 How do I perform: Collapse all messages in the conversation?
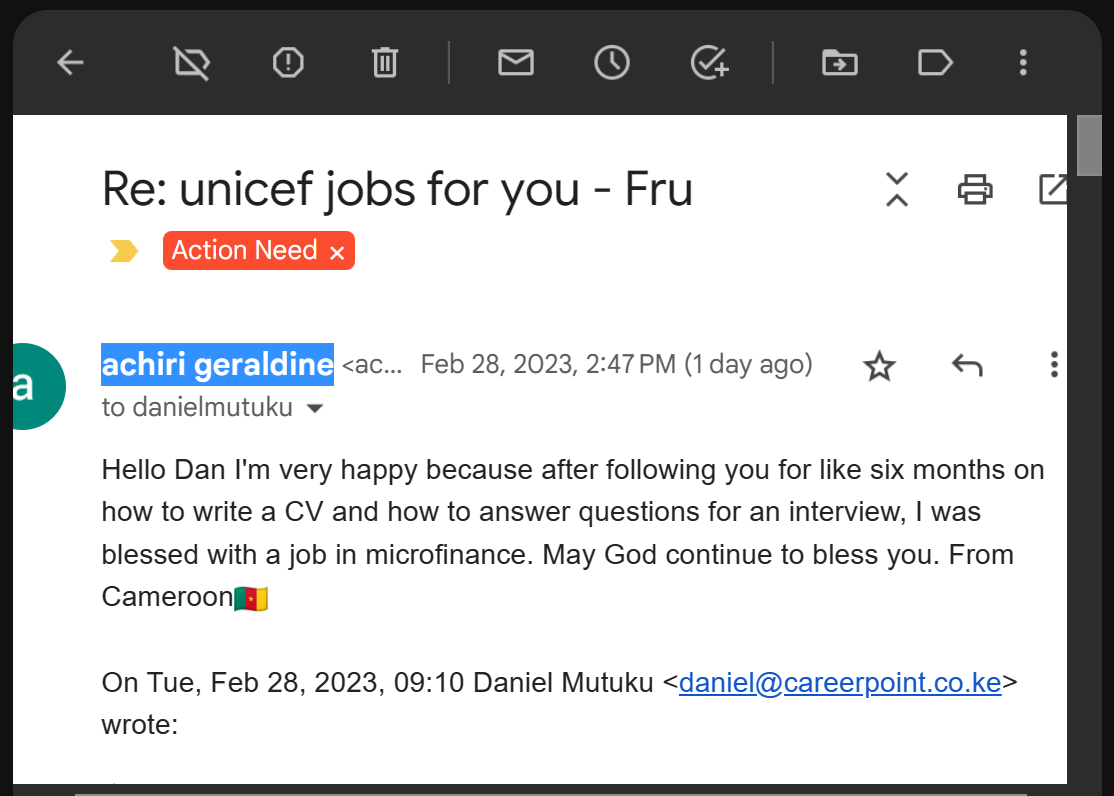click(897, 189)
